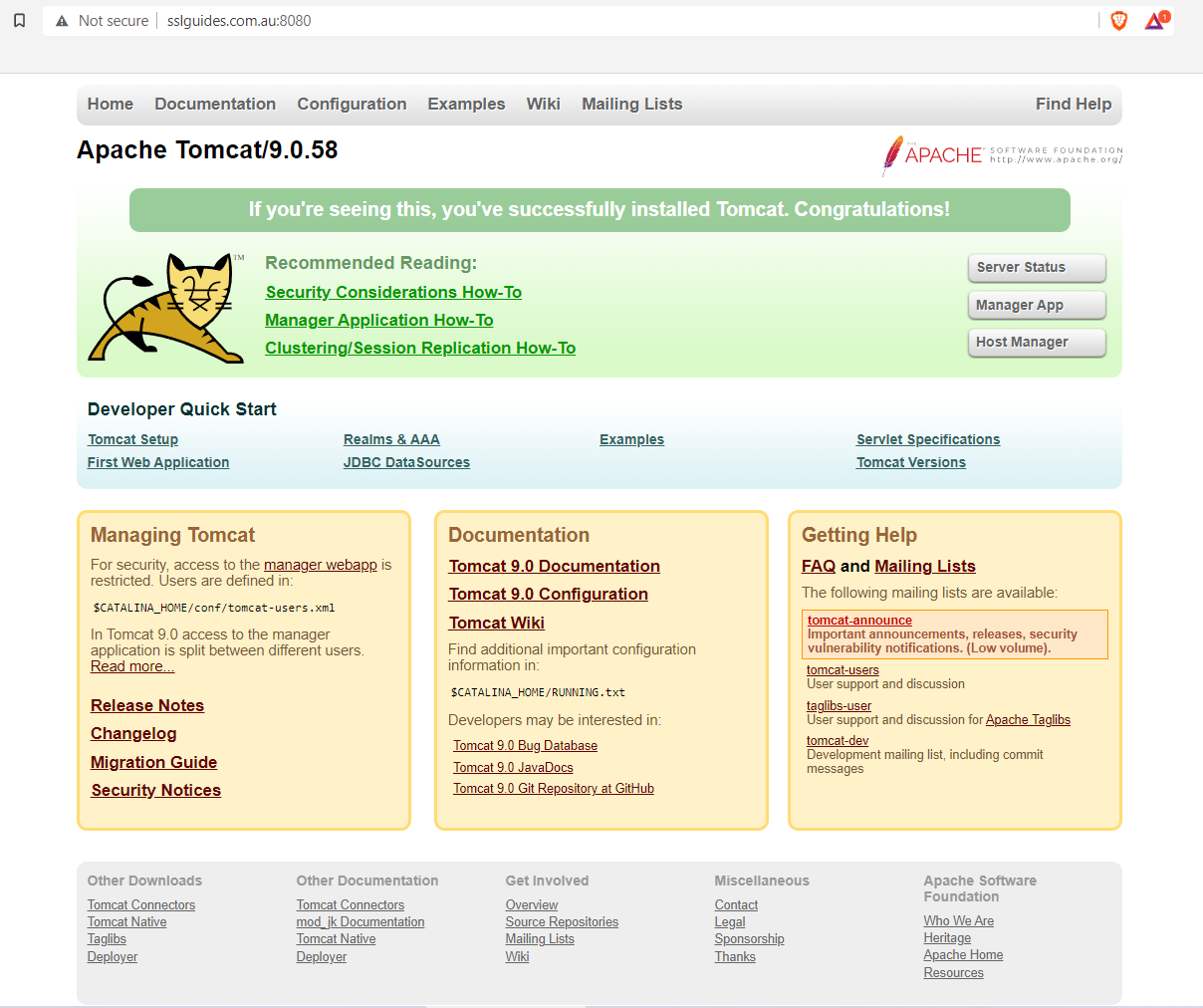This screenshot has width=1203, height=1008.
Task: Open the Brave Shields icon in toolbar
Action: [x=1119, y=20]
